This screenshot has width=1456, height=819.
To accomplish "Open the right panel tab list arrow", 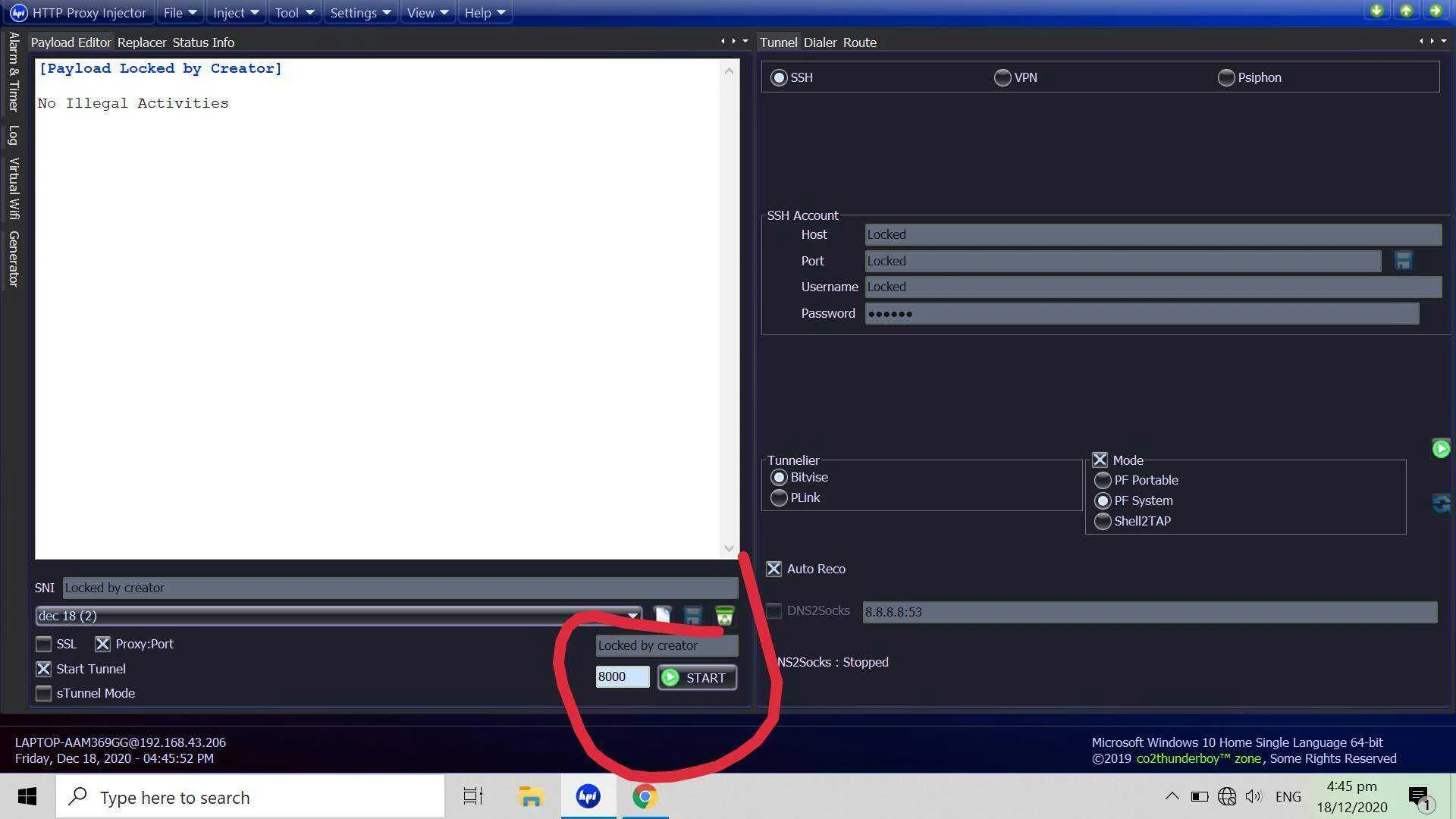I will (1444, 41).
